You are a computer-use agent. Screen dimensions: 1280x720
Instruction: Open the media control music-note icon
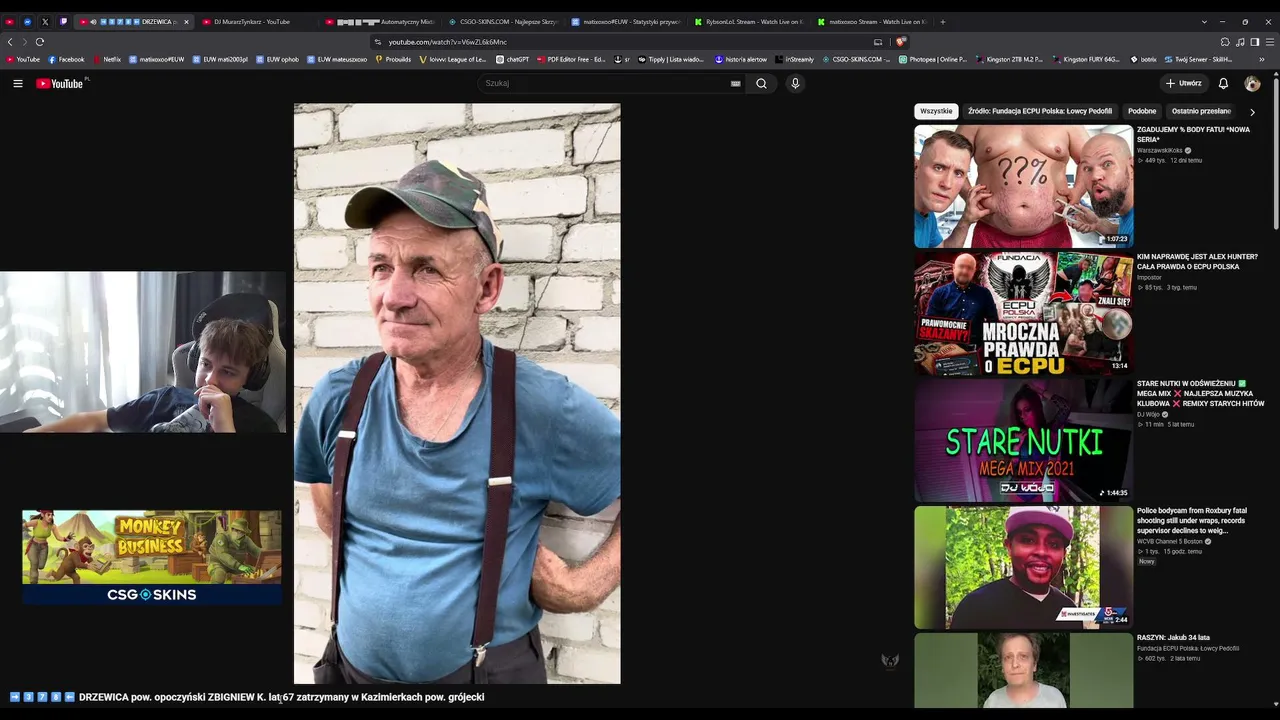[x=1240, y=42]
